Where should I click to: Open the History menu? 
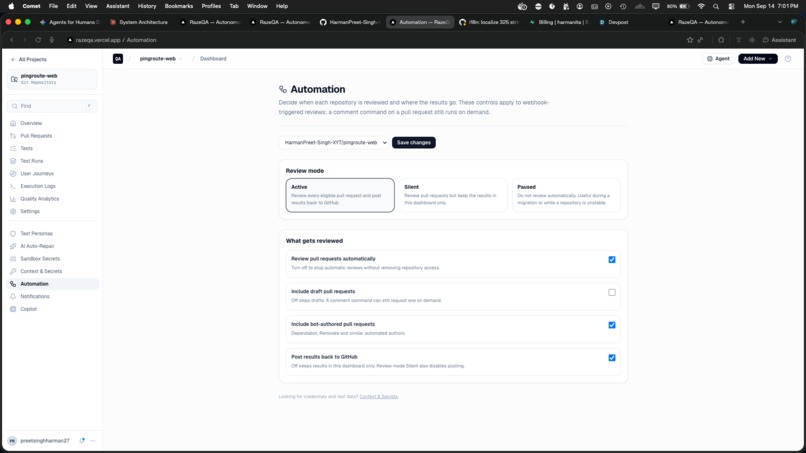coord(146,6)
